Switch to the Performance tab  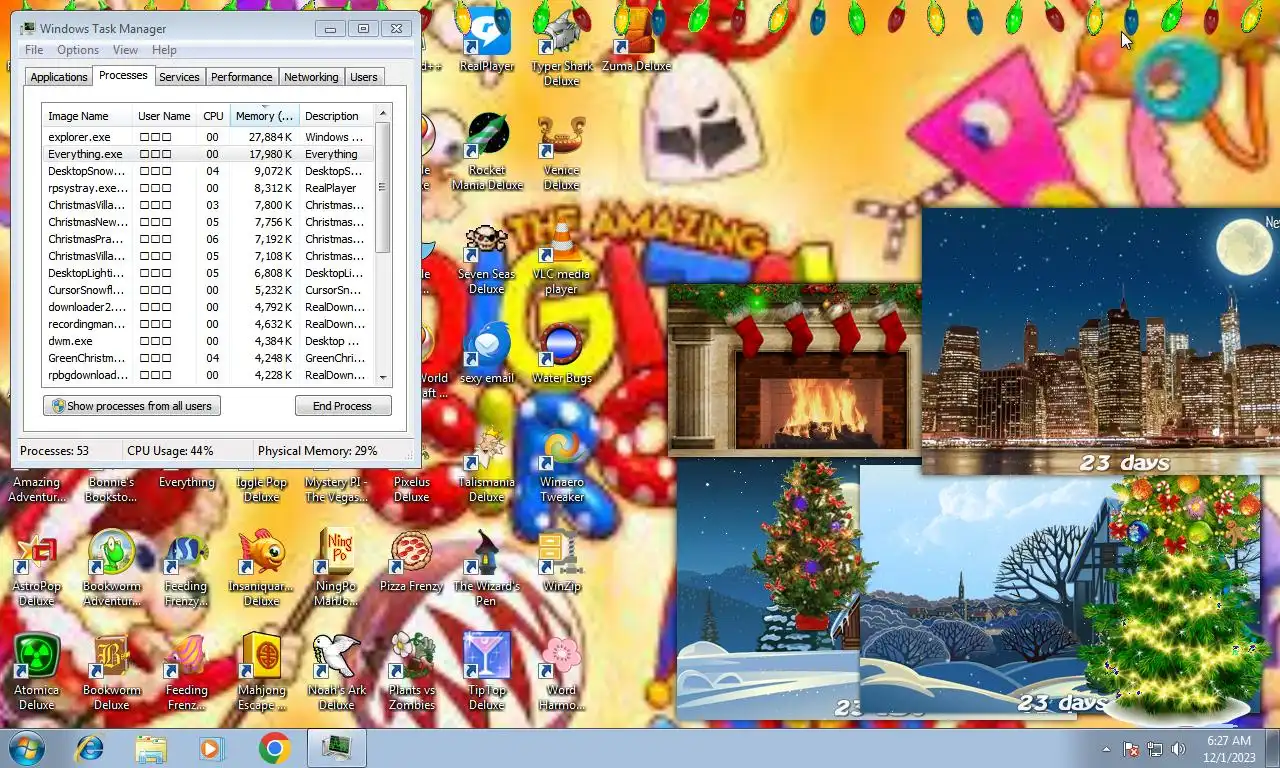241,77
